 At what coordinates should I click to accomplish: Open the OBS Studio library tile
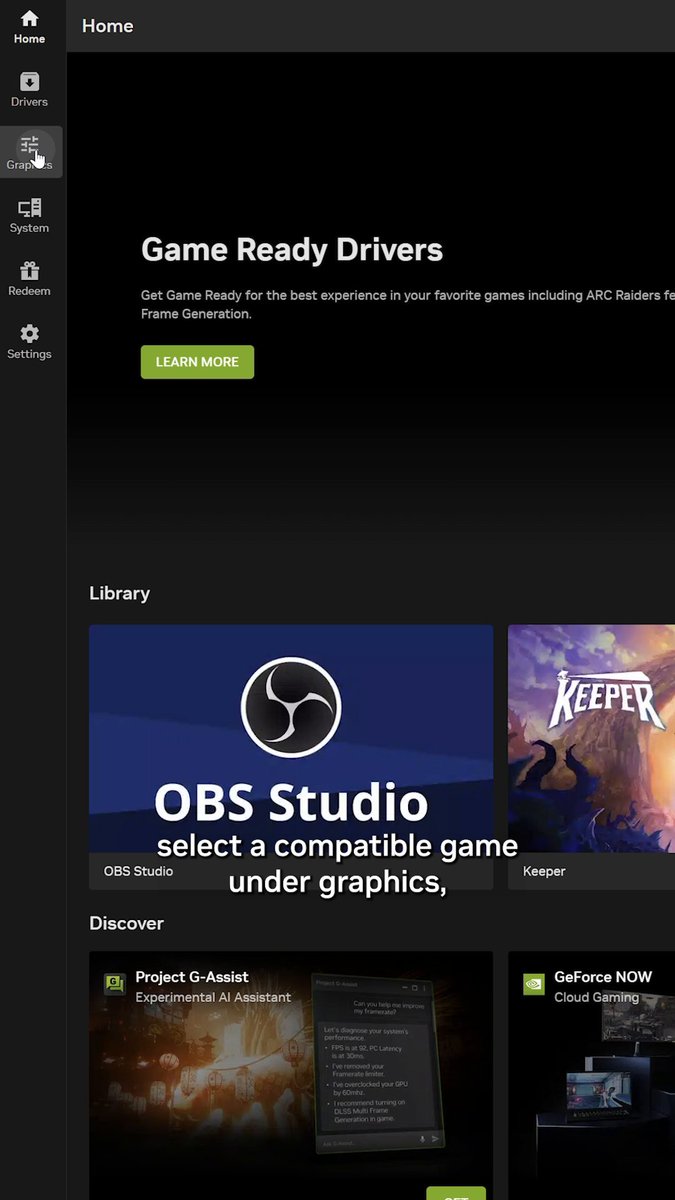pyautogui.click(x=291, y=757)
